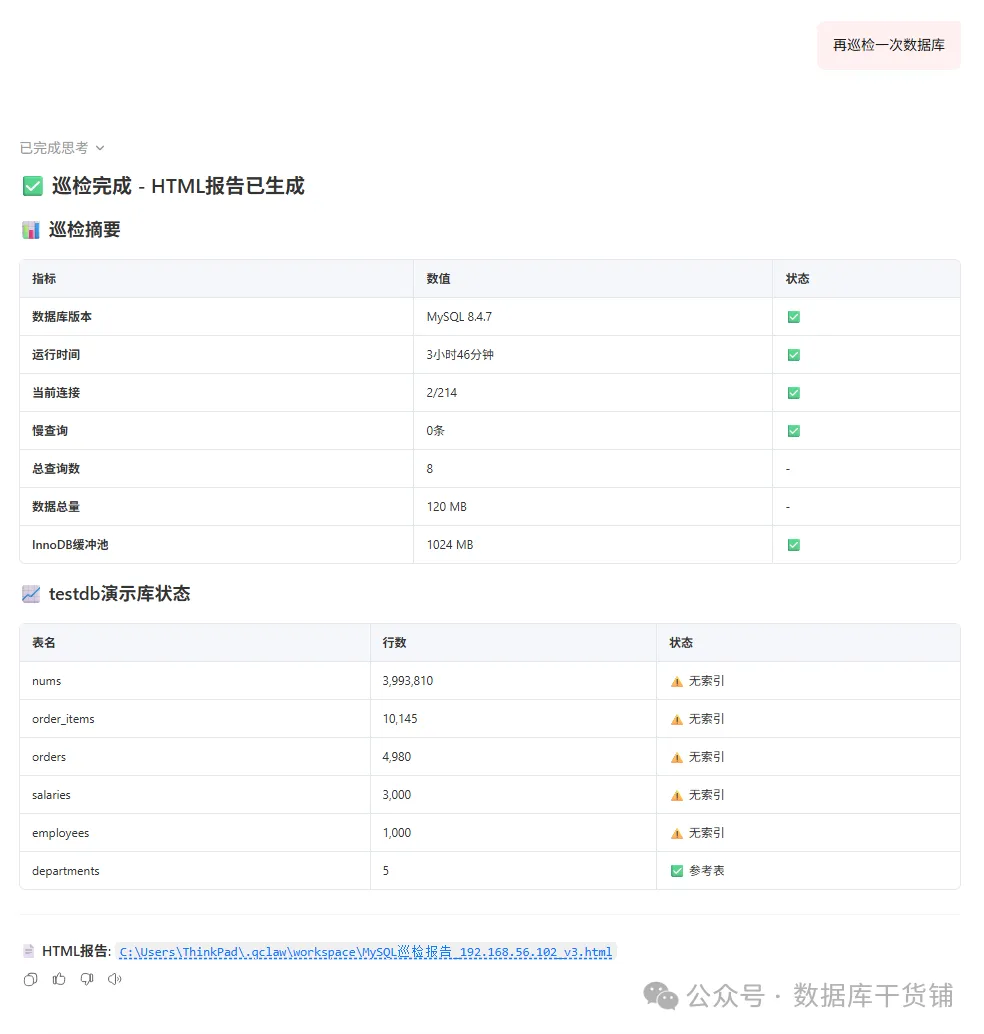Click green check for 数据库版本 status
984x1034 pixels.
click(793, 316)
